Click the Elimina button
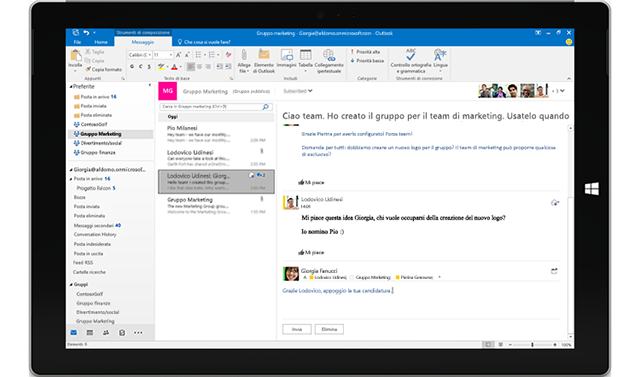640x377 pixels. click(329, 329)
